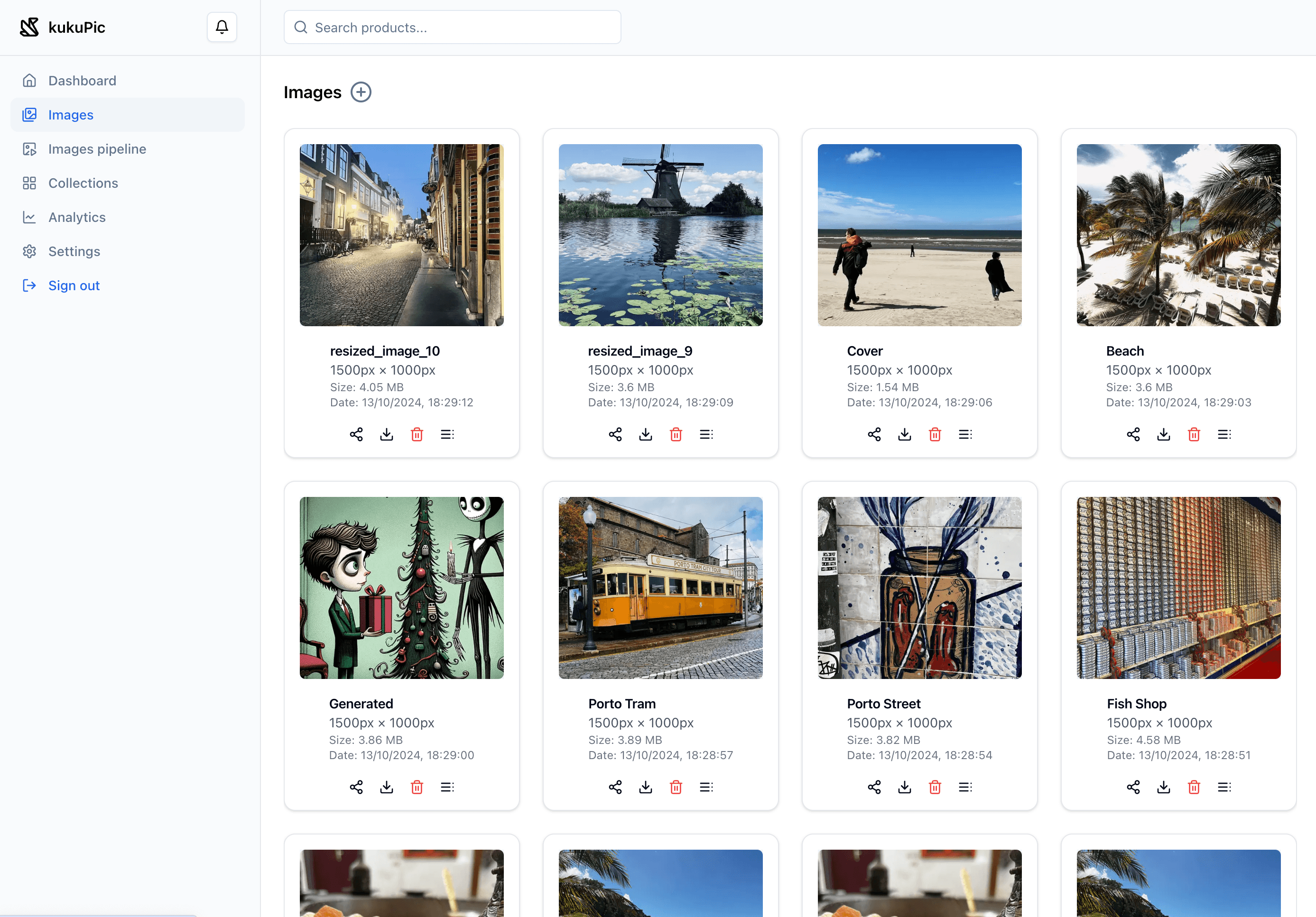Share resized_image_9
Image resolution: width=1316 pixels, height=917 pixels.
pyautogui.click(x=615, y=435)
